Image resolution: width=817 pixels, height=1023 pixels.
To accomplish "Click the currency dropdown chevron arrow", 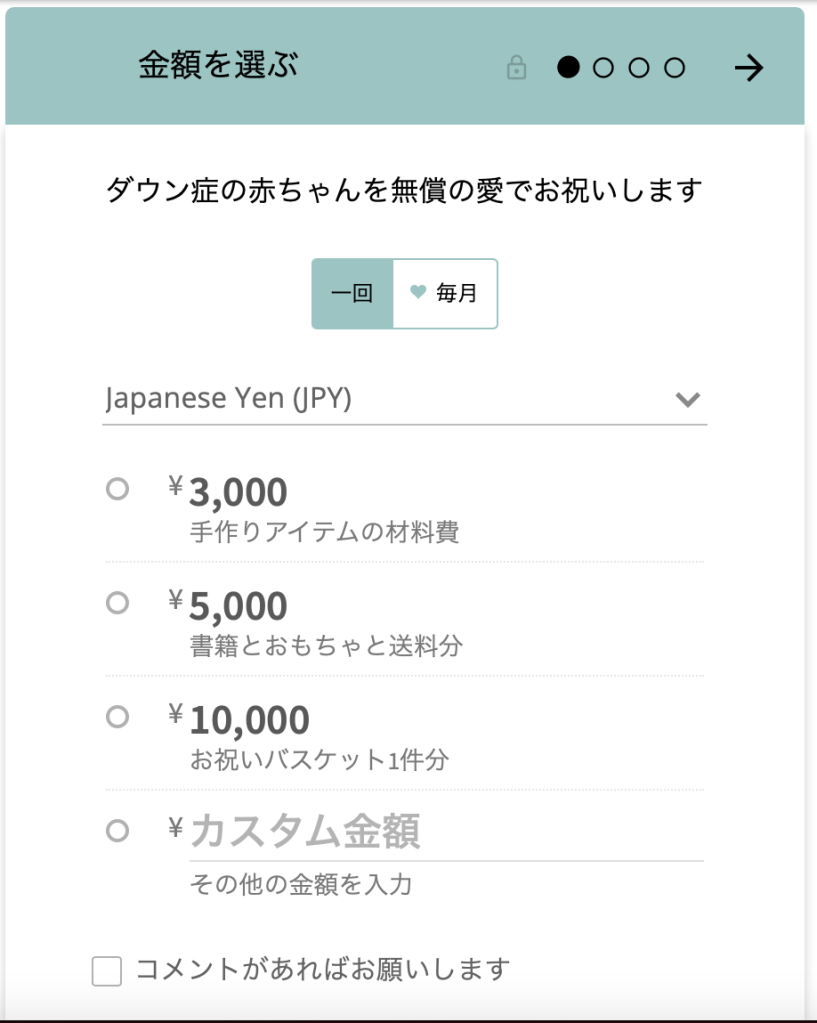I will coord(687,399).
